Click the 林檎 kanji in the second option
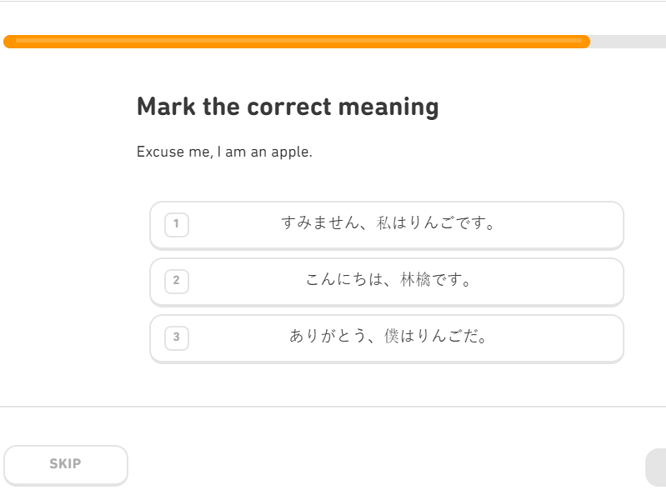The height and width of the screenshot is (500, 666). point(415,281)
